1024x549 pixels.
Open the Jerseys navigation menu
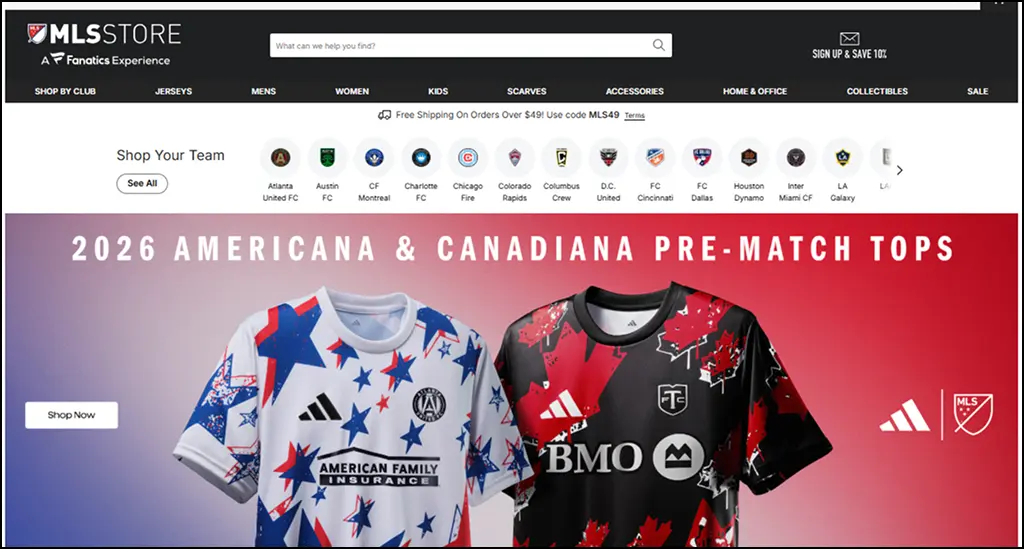coord(173,91)
